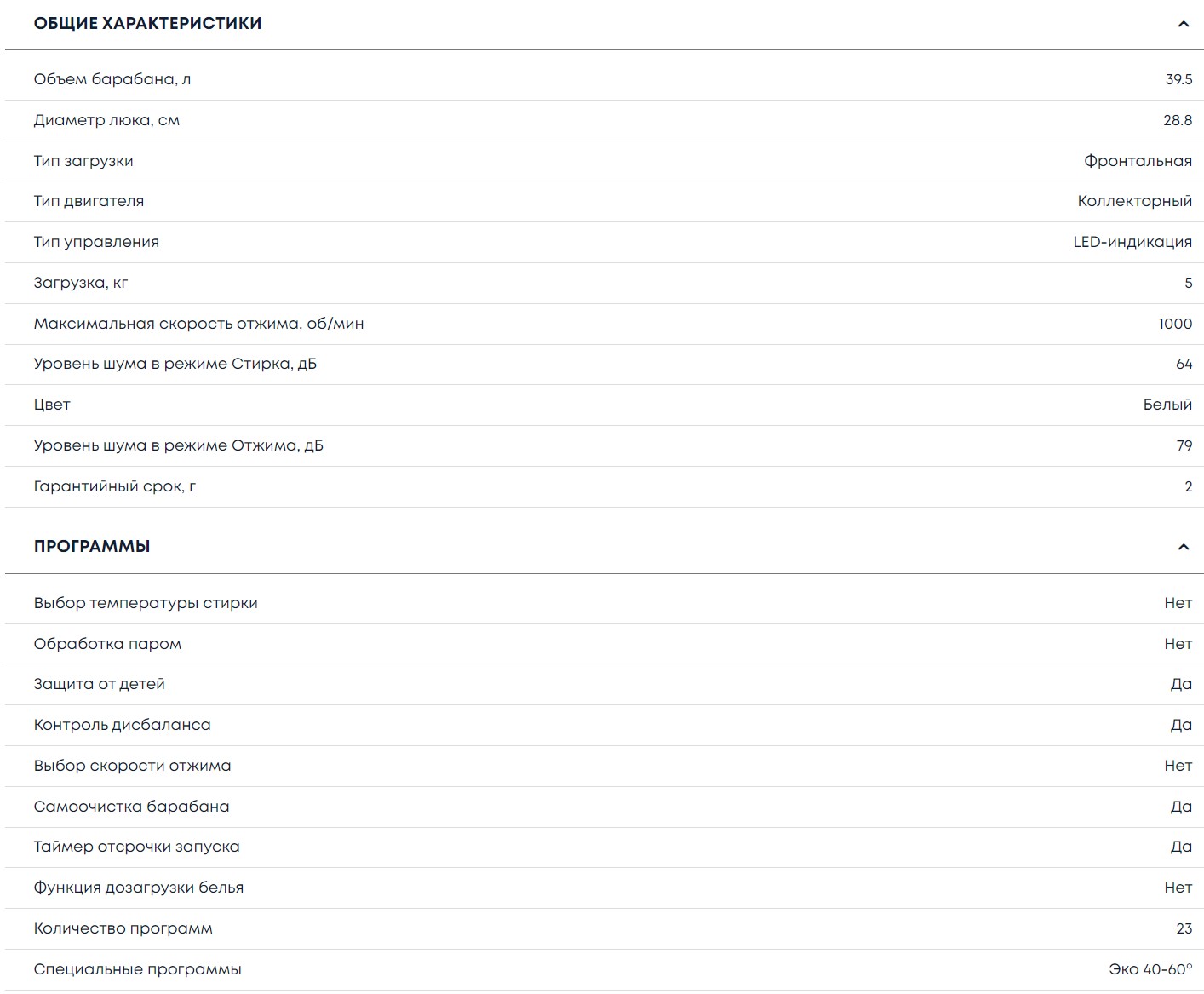Select the Самоочистка барабана row label
This screenshot has height=994, width=1204.
131,807
